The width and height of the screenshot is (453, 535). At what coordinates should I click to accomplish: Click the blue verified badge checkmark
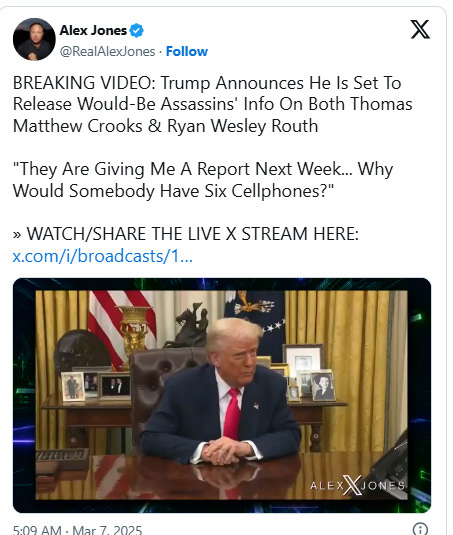[x=137, y=31]
